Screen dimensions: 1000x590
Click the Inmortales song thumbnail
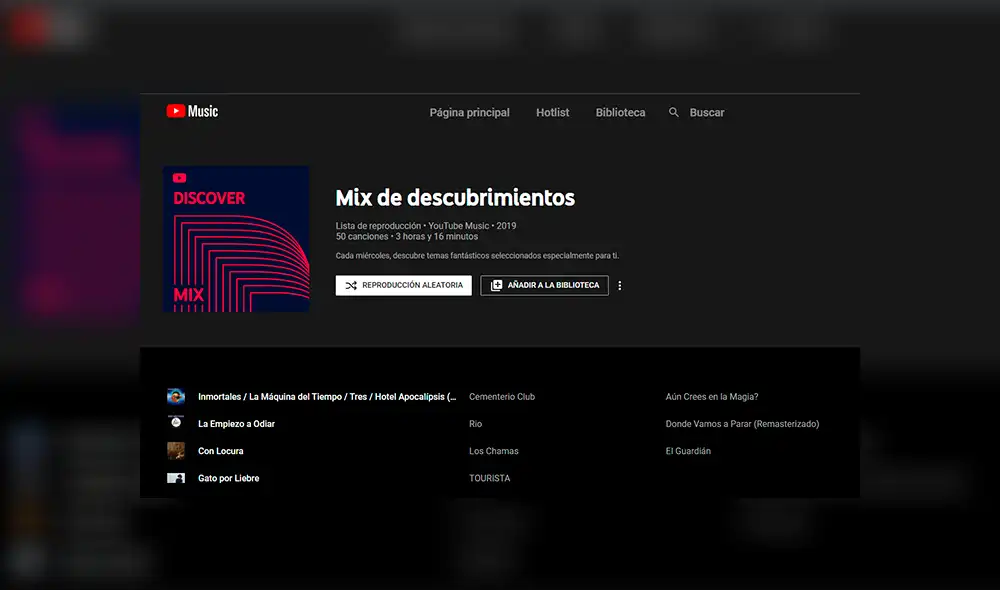tap(176, 396)
